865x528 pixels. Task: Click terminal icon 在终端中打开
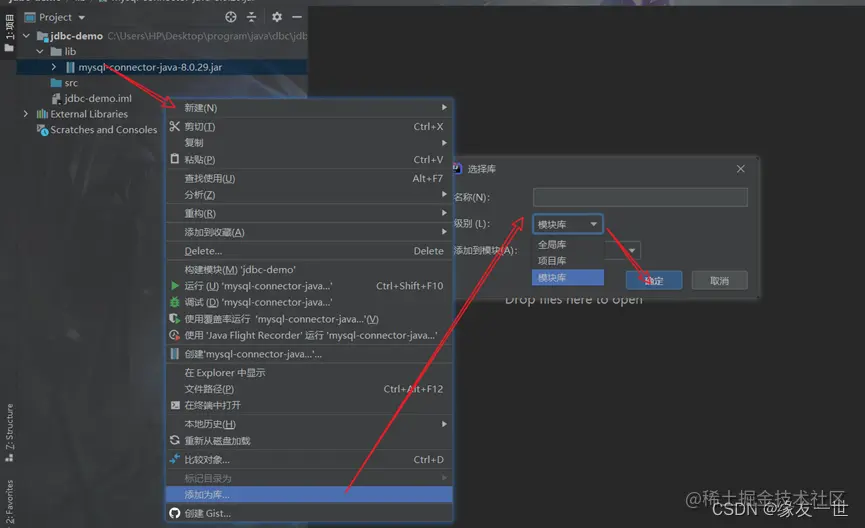click(x=175, y=405)
